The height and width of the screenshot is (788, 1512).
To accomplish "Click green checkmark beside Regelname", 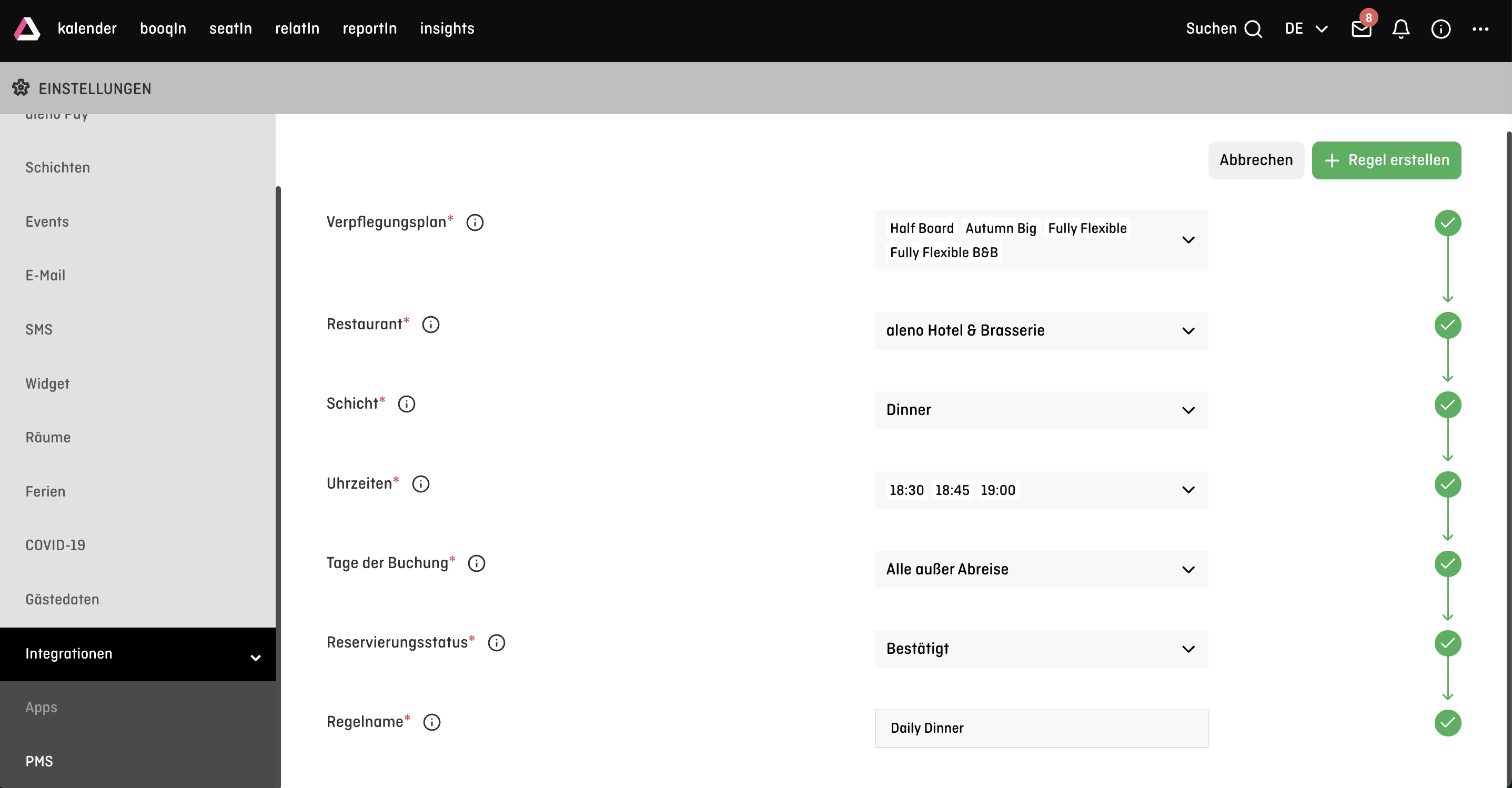I will point(1448,723).
